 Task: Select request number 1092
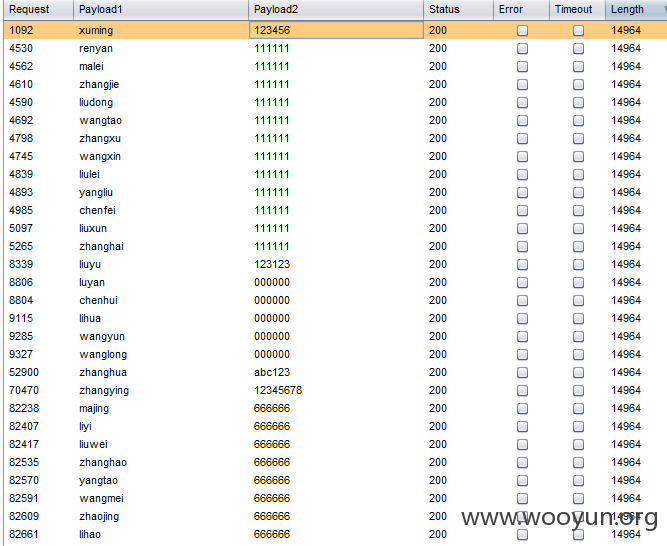(21, 30)
